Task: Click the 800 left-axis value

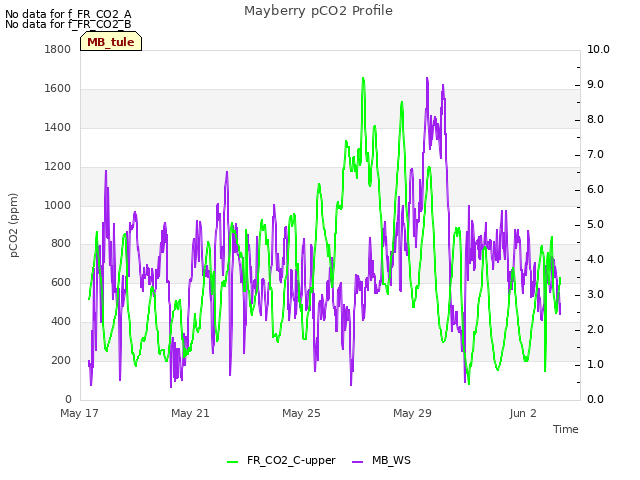Action: pyautogui.click(x=61, y=244)
